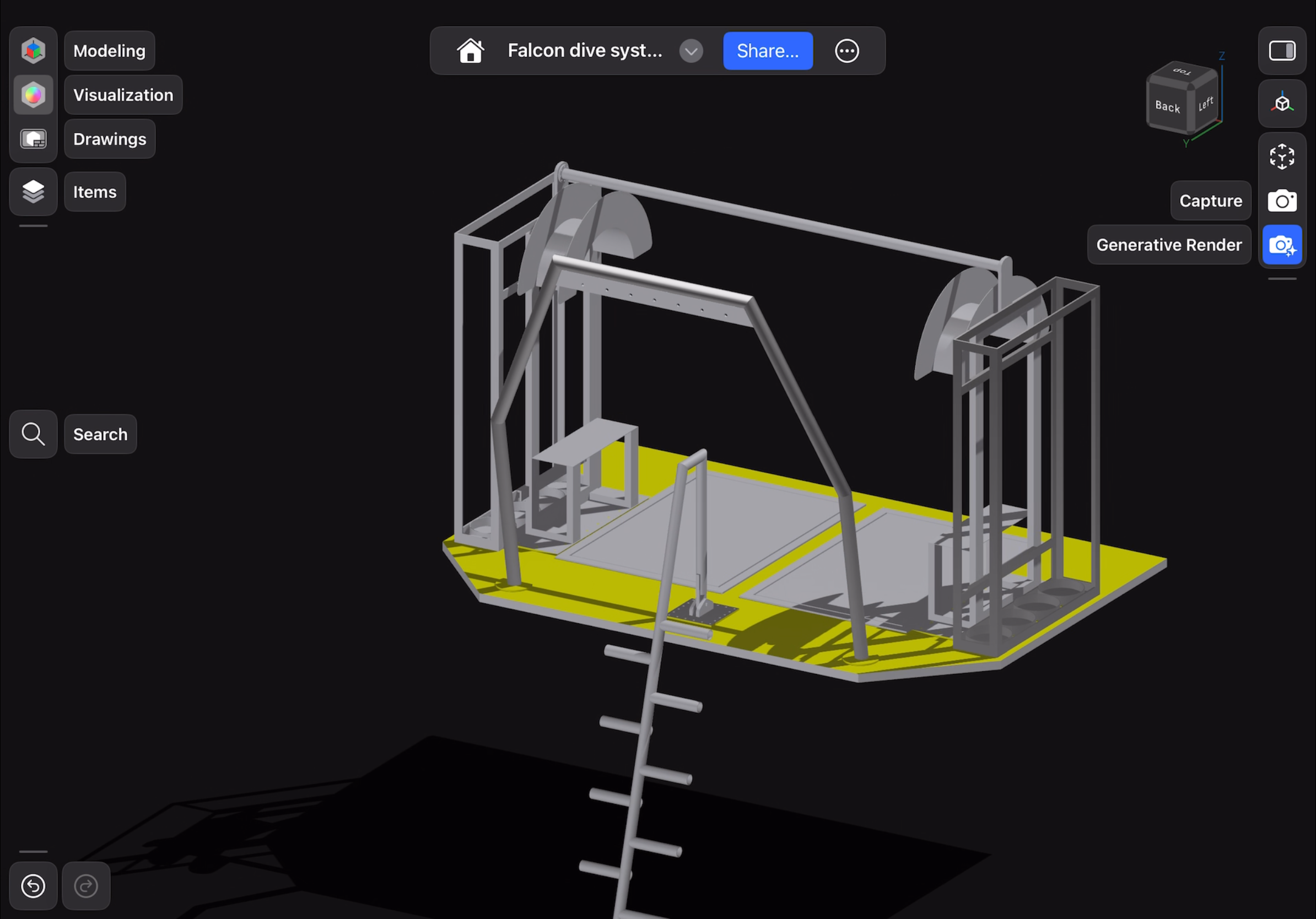Toggle the right sidebar panel
This screenshot has height=919, width=1316.
pos(1282,51)
